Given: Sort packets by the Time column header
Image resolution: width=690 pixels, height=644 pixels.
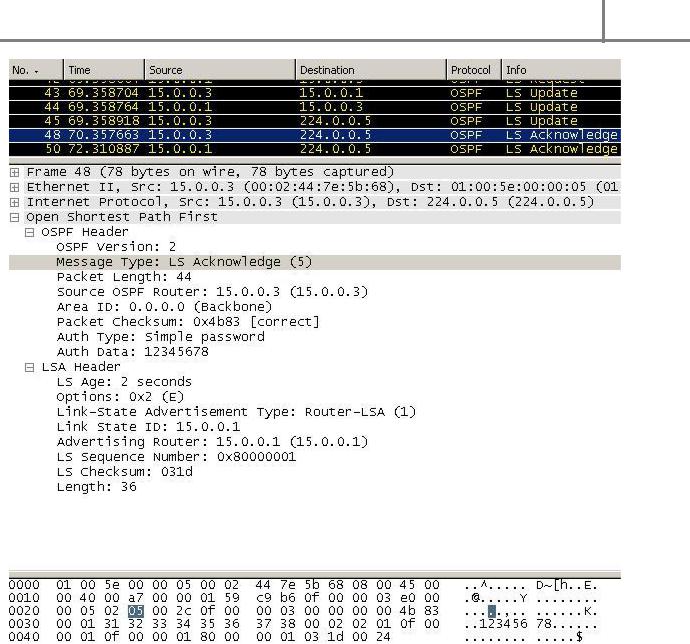Looking at the screenshot, I should click(x=104, y=70).
